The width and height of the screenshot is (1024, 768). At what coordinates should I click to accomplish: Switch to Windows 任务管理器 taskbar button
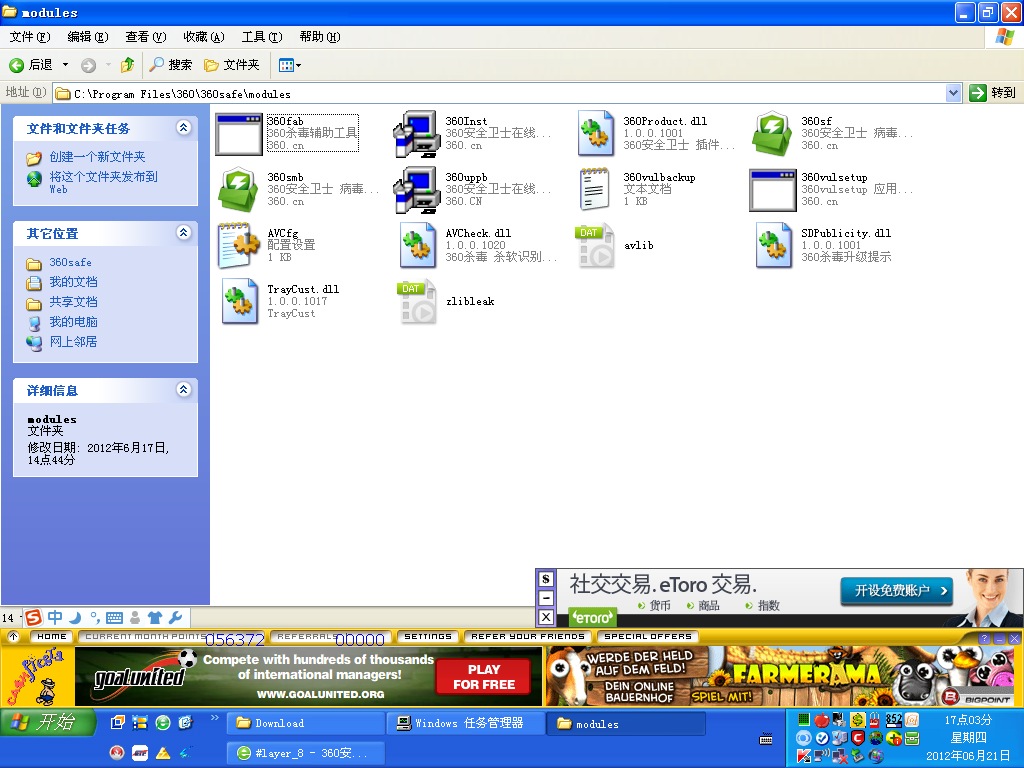(466, 723)
